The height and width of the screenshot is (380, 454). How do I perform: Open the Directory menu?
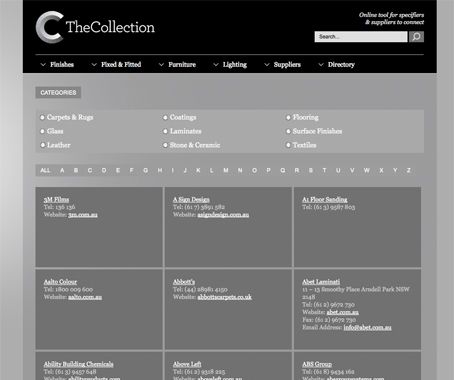click(341, 65)
